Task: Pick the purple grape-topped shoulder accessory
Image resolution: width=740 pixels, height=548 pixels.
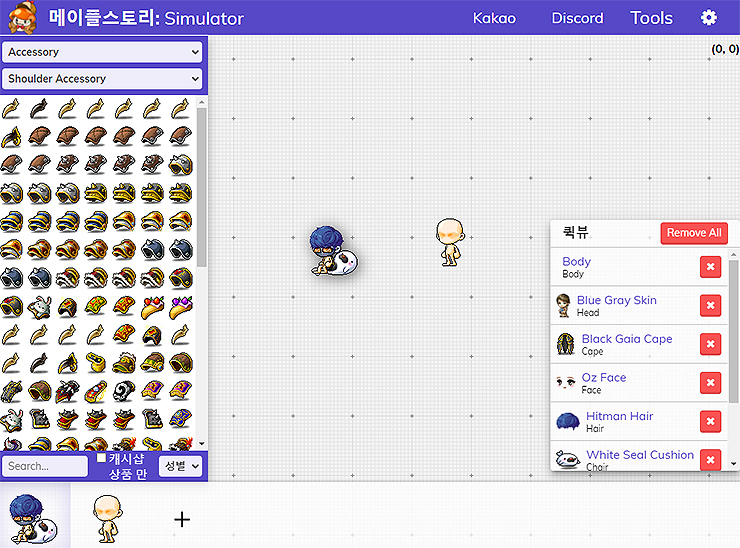Action: pos(181,307)
